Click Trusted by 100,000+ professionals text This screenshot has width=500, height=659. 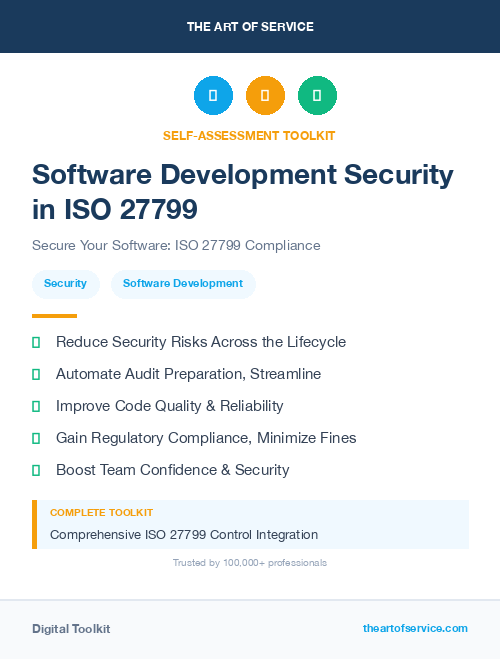250,563
